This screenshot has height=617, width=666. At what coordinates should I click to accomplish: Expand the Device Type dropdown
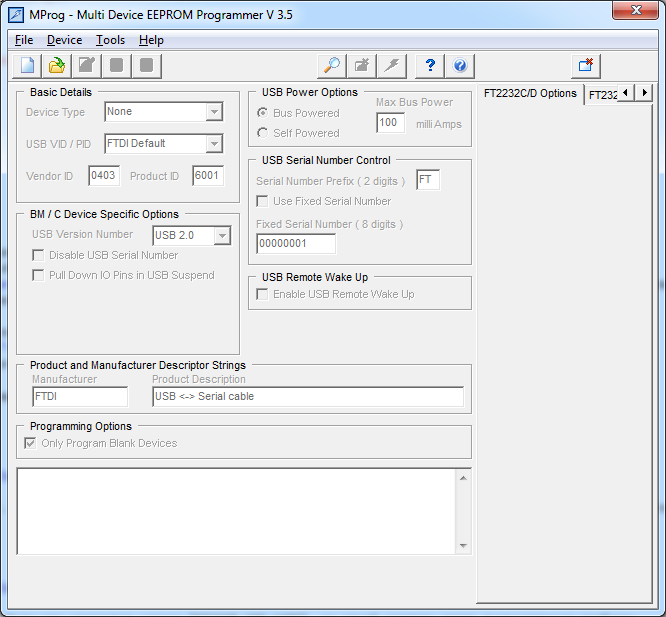[x=214, y=112]
